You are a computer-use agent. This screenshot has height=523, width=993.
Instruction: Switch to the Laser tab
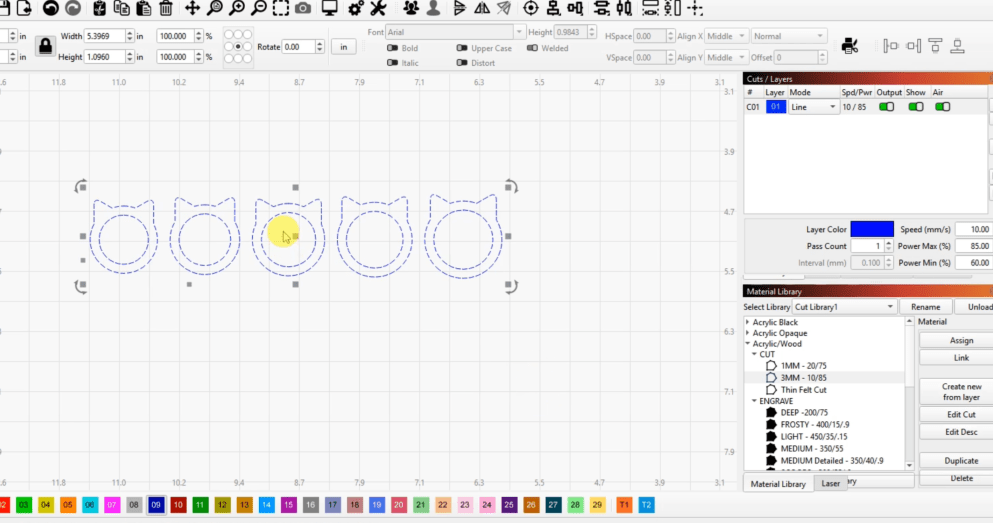(831, 484)
